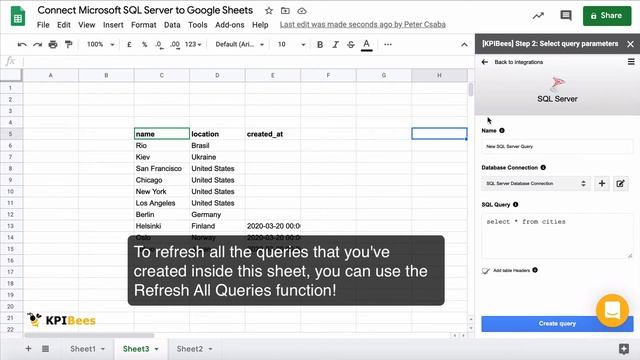Edit selected database connection
The image size is (640, 360).
pyautogui.click(x=620, y=184)
